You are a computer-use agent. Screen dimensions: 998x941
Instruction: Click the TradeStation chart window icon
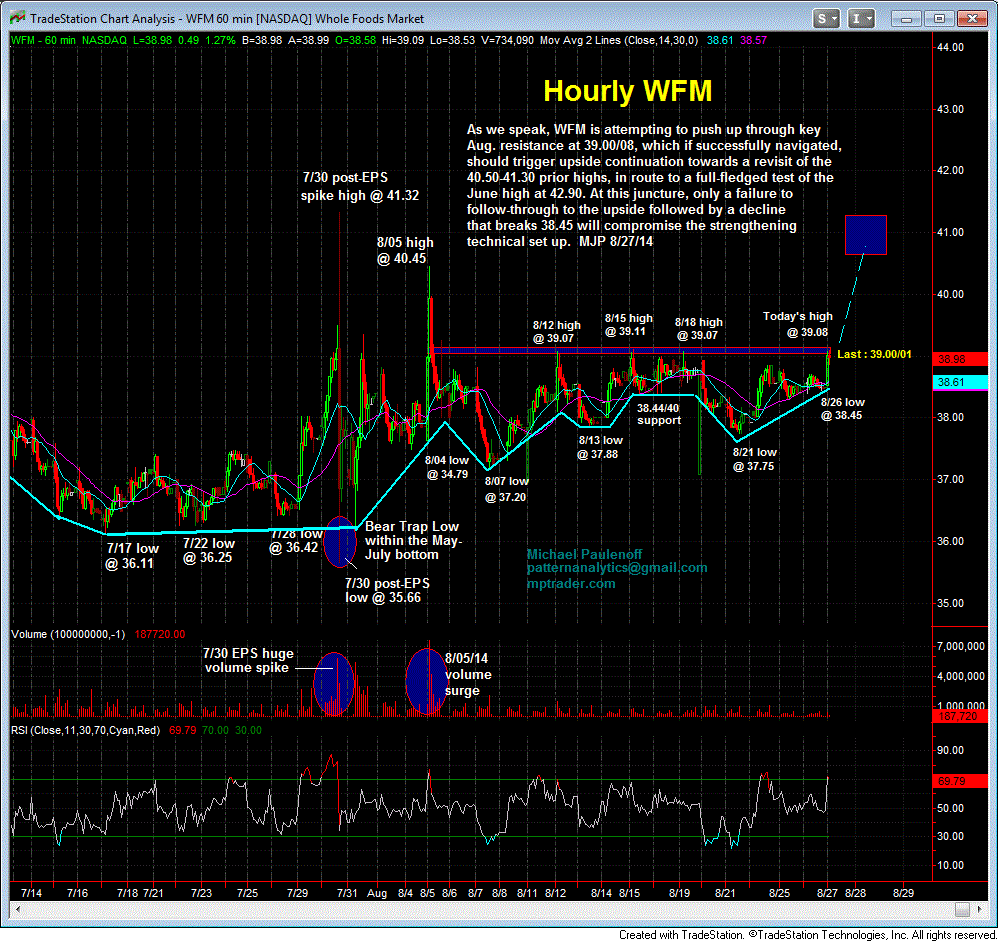(x=17, y=18)
